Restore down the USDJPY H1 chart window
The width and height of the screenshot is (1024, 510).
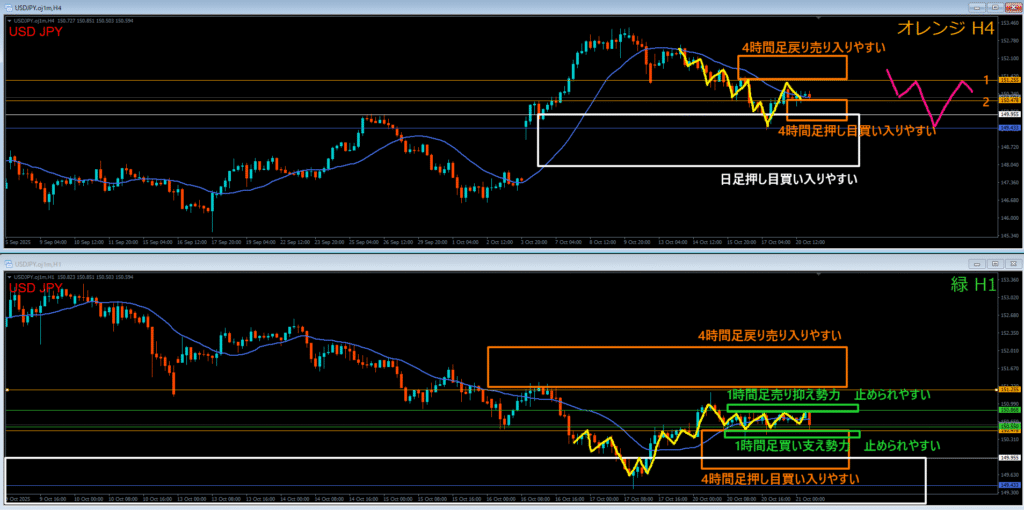tap(994, 264)
